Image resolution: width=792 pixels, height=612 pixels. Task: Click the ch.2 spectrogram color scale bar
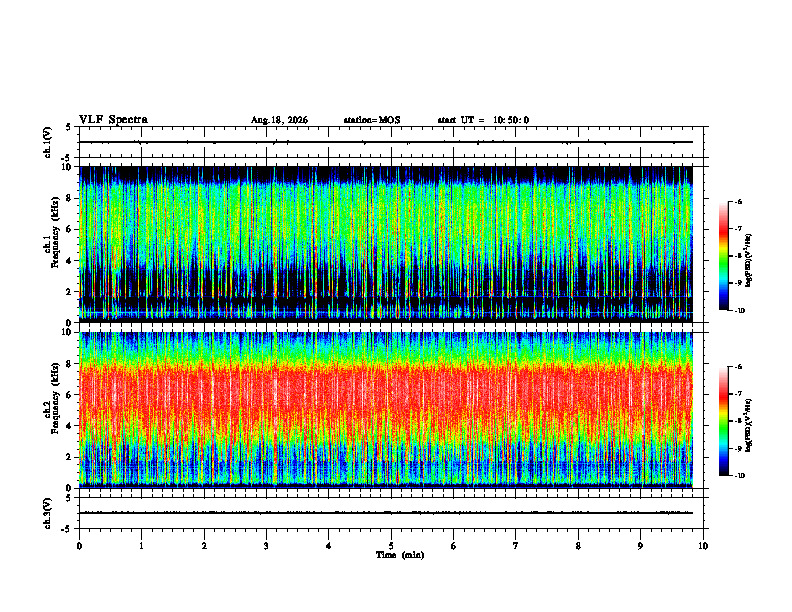(x=723, y=421)
